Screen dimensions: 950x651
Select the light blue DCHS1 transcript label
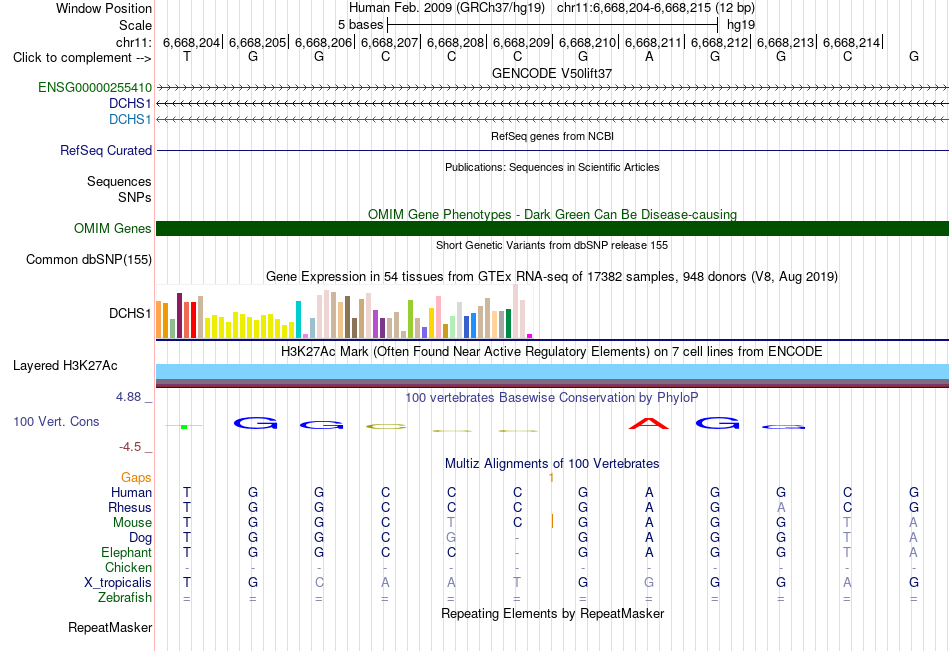(x=130, y=119)
